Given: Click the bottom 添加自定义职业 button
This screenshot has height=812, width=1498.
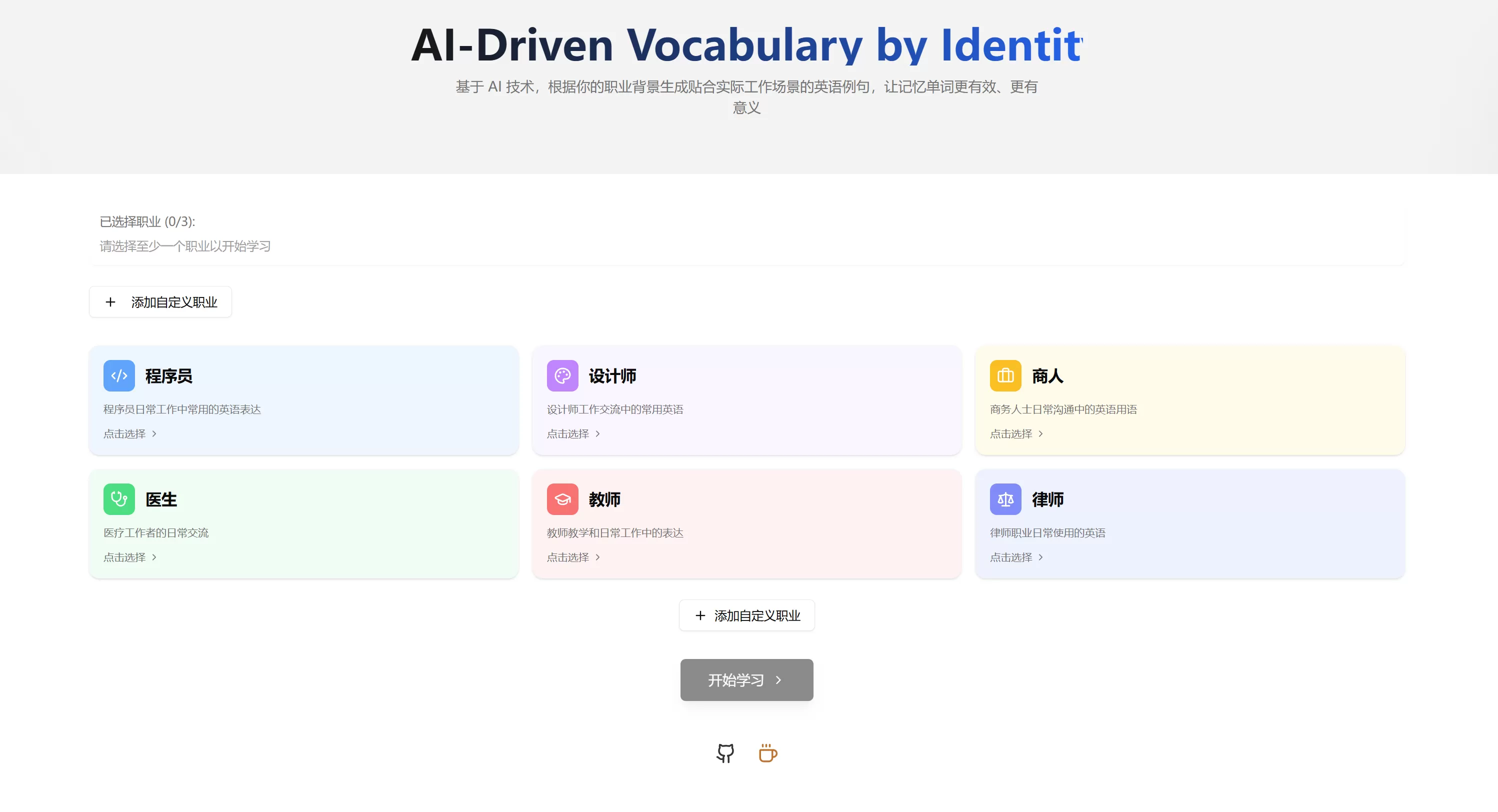Looking at the screenshot, I should (x=746, y=615).
